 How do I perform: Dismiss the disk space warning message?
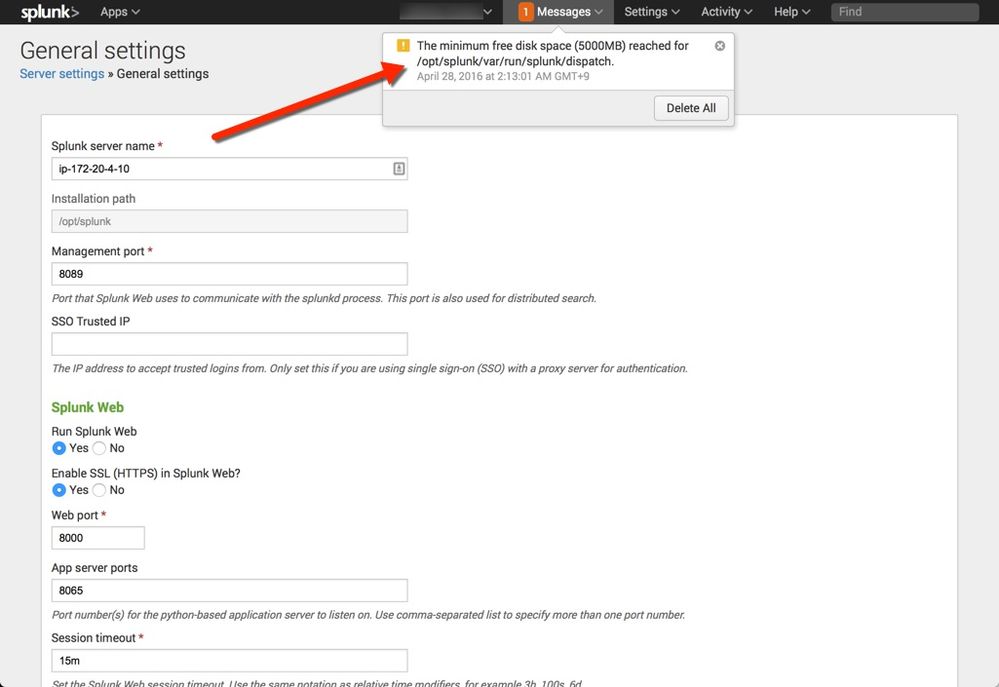[x=719, y=46]
